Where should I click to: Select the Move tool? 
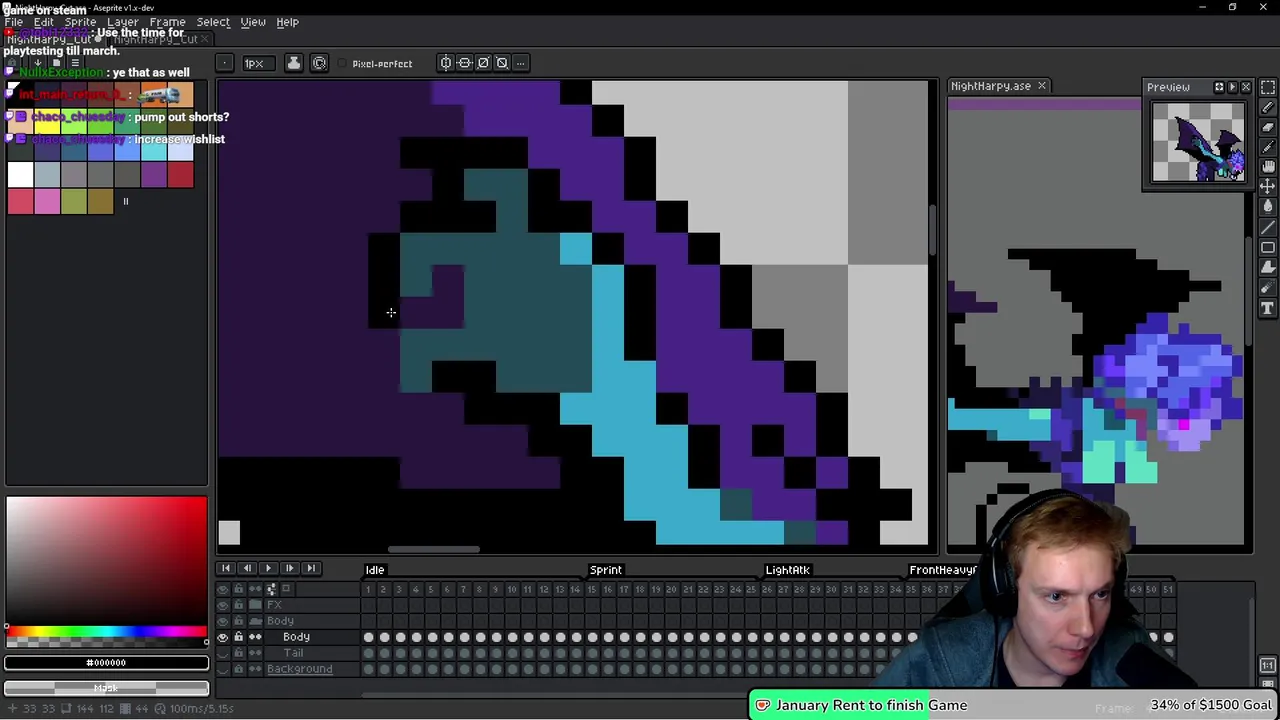click(x=1267, y=187)
